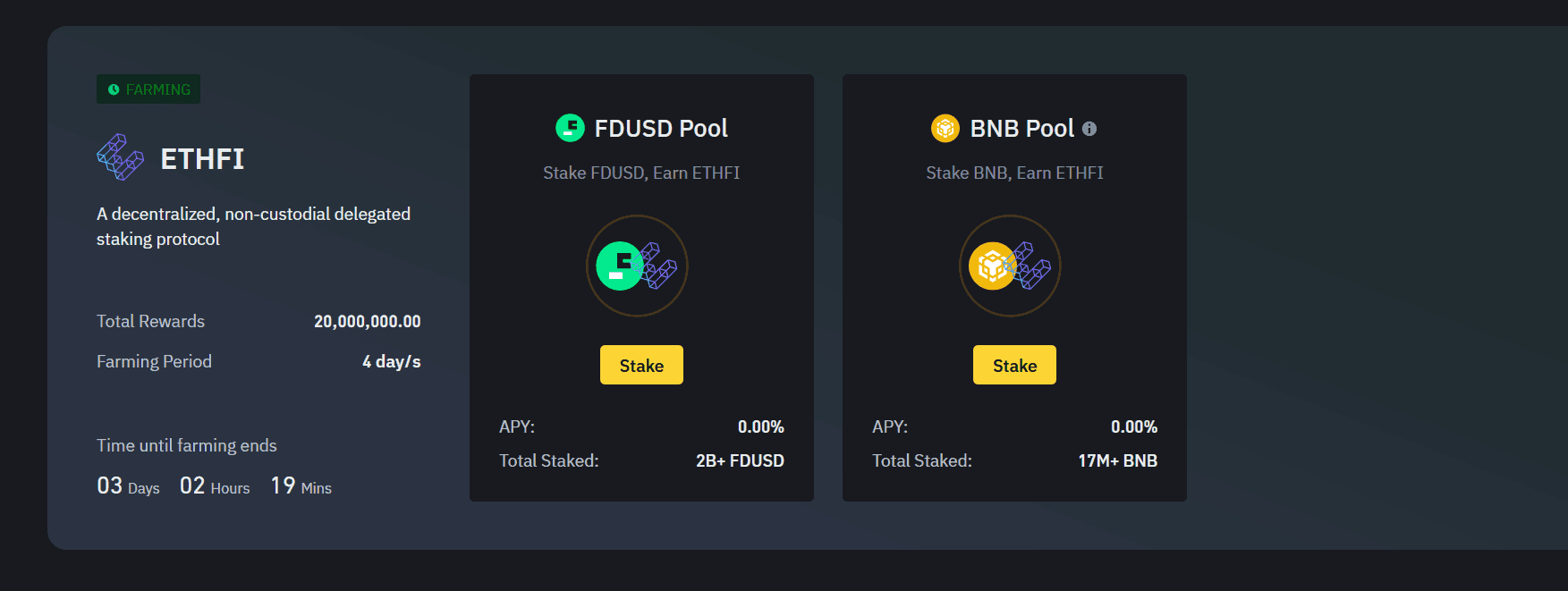
Task: Click the large FDUSD-ETHFI pair circle graphic
Action: tap(637, 266)
